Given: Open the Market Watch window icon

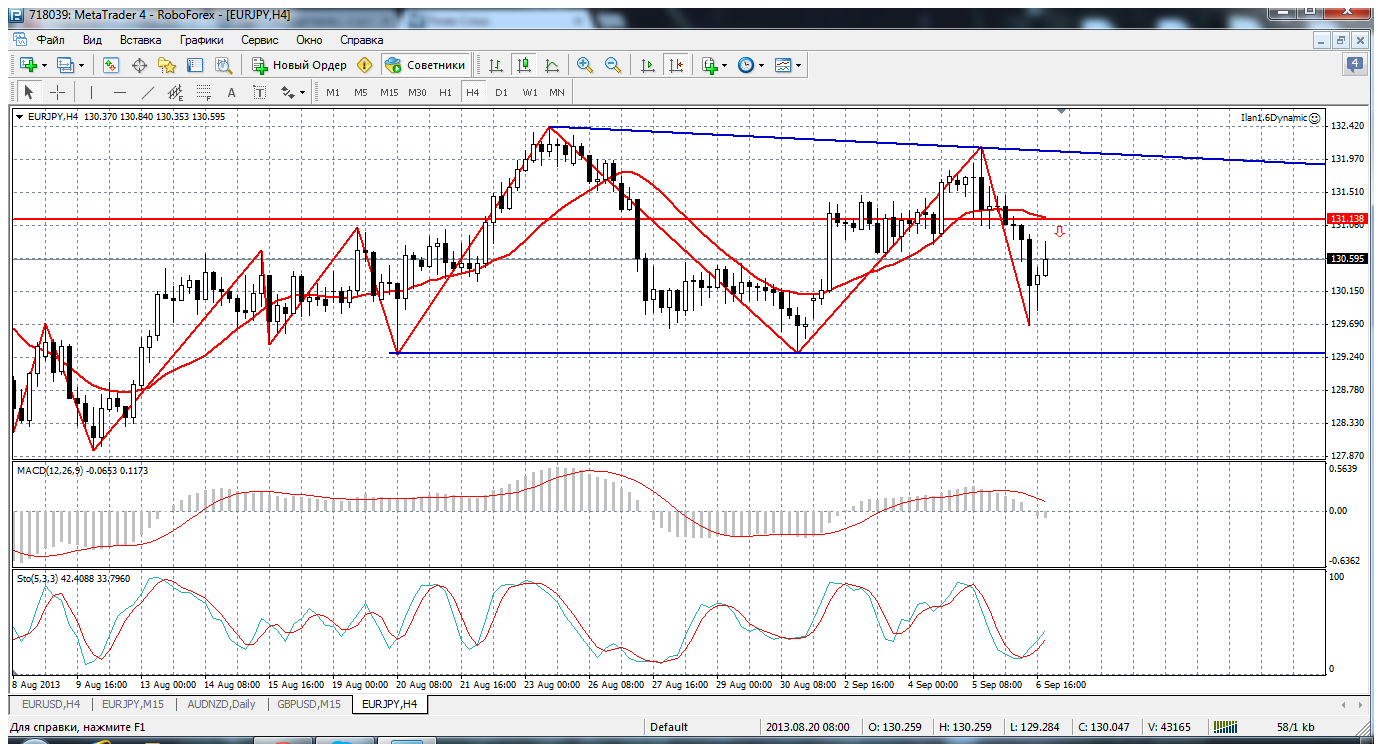Looking at the screenshot, I should 111,65.
